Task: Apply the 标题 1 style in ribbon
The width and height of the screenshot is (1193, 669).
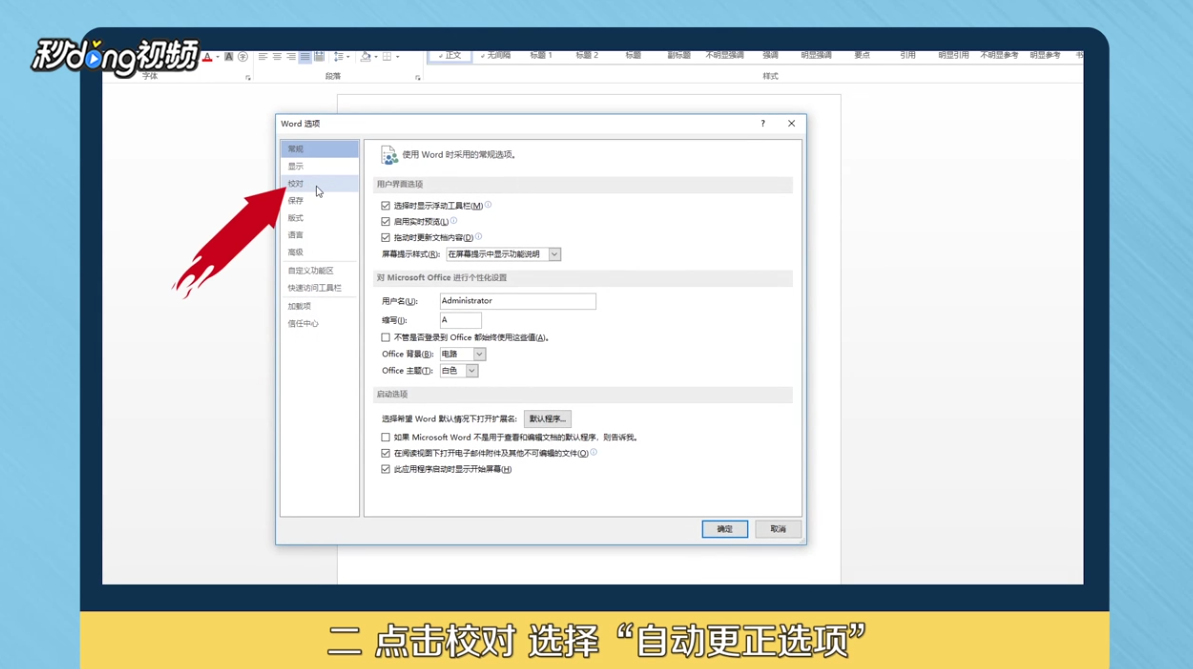Action: click(541, 56)
